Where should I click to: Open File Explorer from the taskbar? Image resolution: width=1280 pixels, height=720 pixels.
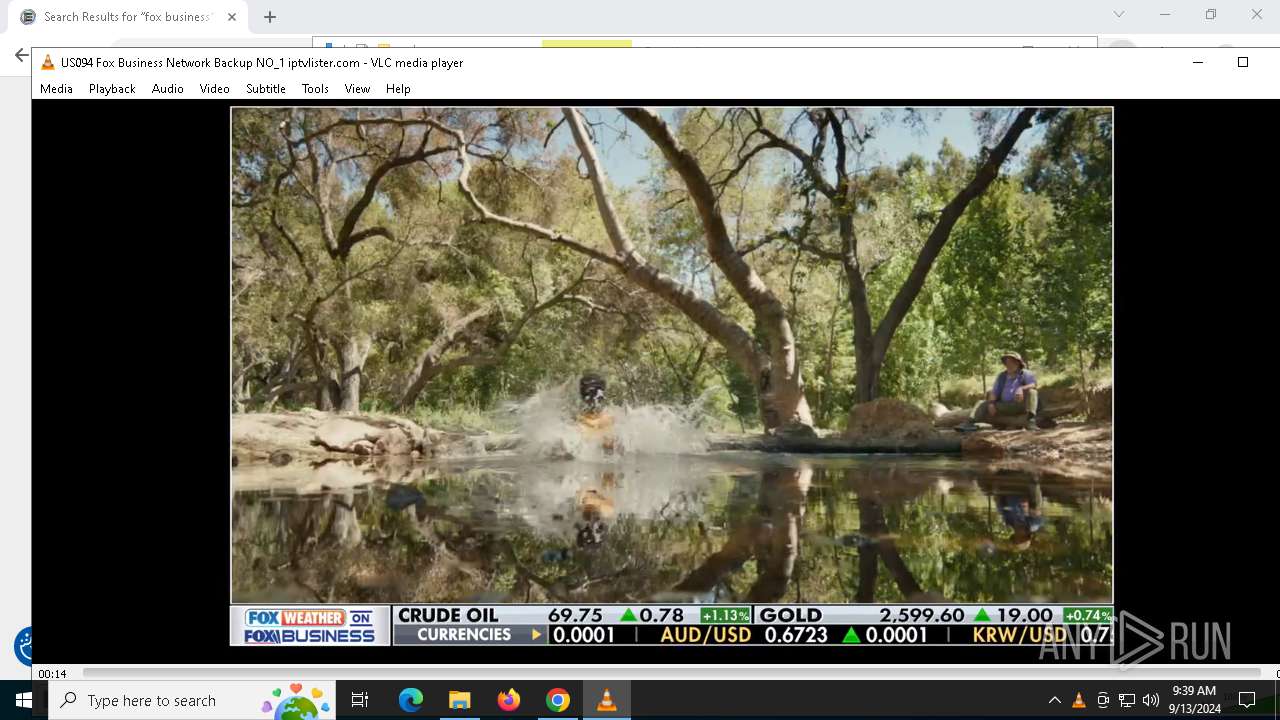[x=460, y=700]
